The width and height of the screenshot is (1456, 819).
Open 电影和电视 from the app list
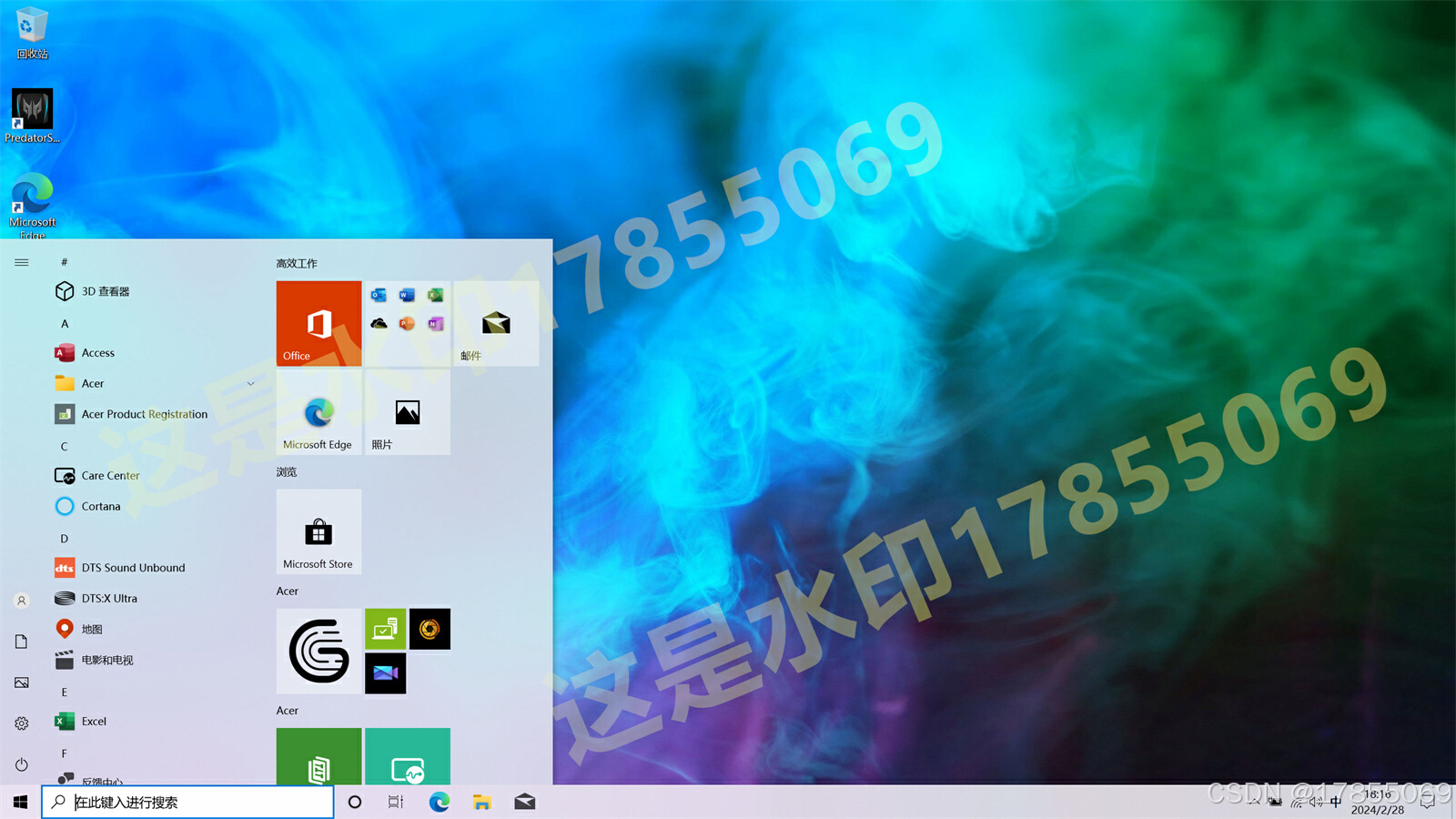pos(155,661)
